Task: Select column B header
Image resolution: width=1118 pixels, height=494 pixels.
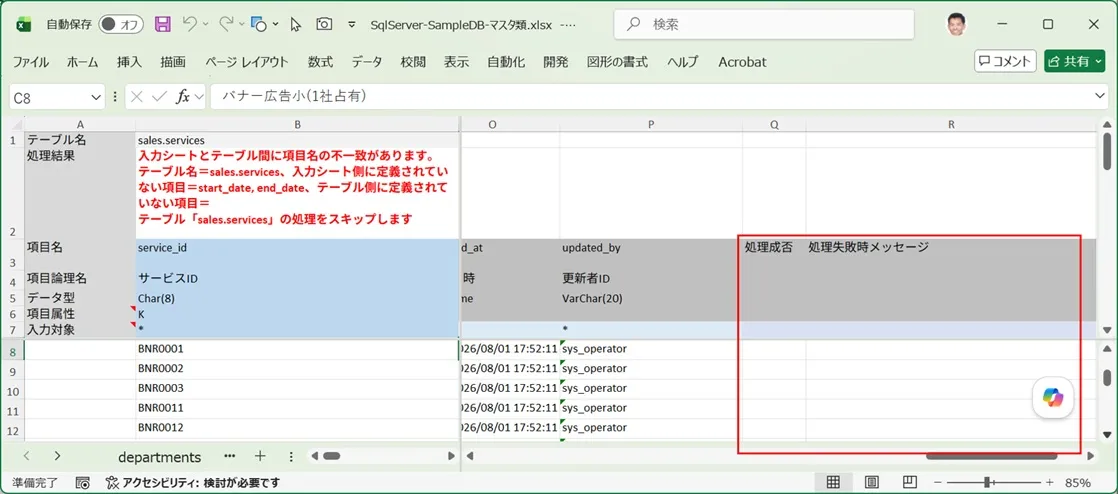Action: [x=297, y=125]
